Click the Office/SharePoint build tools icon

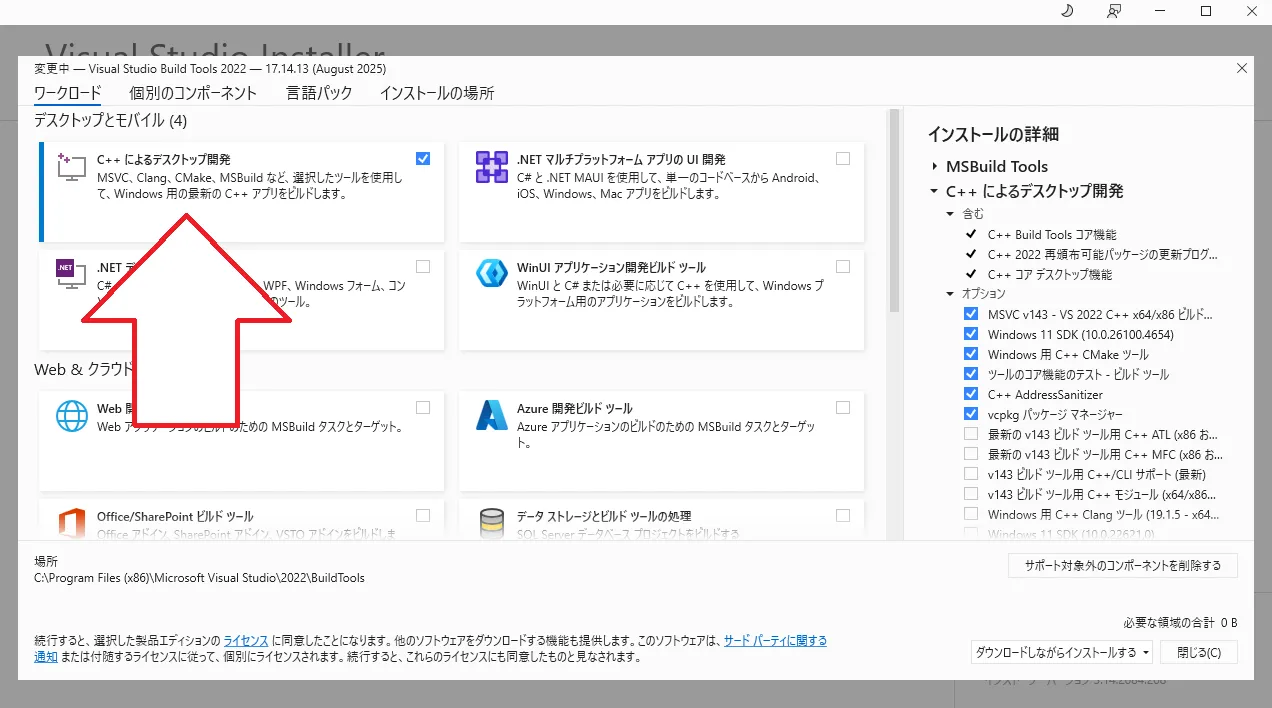71,523
